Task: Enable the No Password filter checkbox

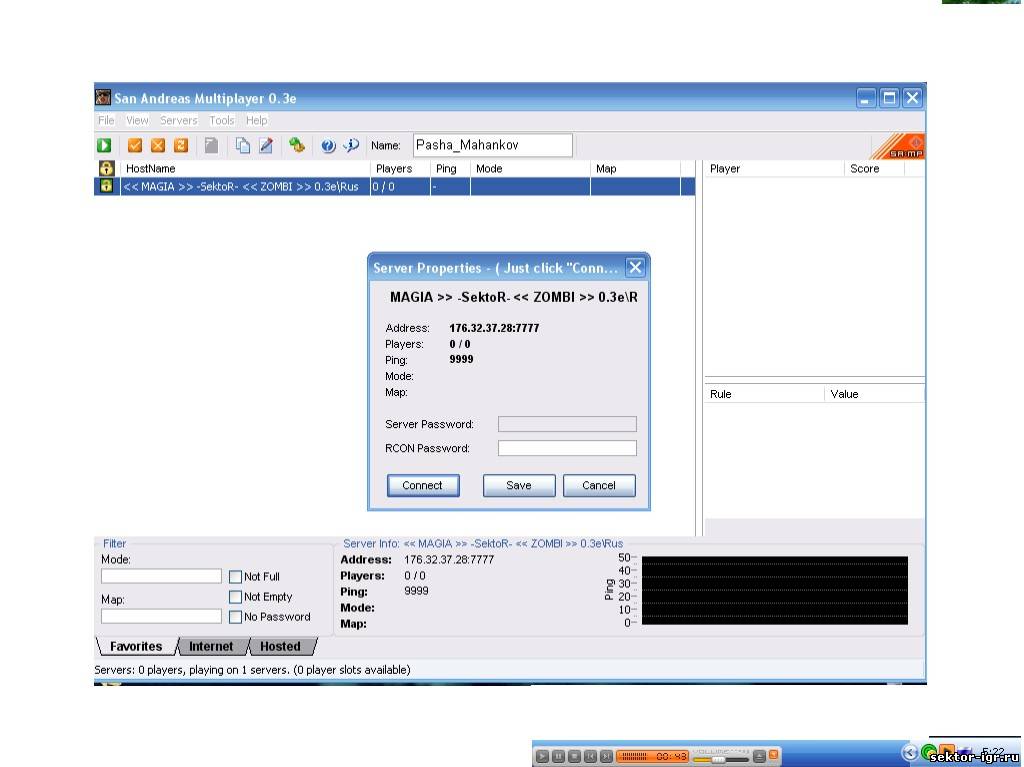Action: click(236, 617)
